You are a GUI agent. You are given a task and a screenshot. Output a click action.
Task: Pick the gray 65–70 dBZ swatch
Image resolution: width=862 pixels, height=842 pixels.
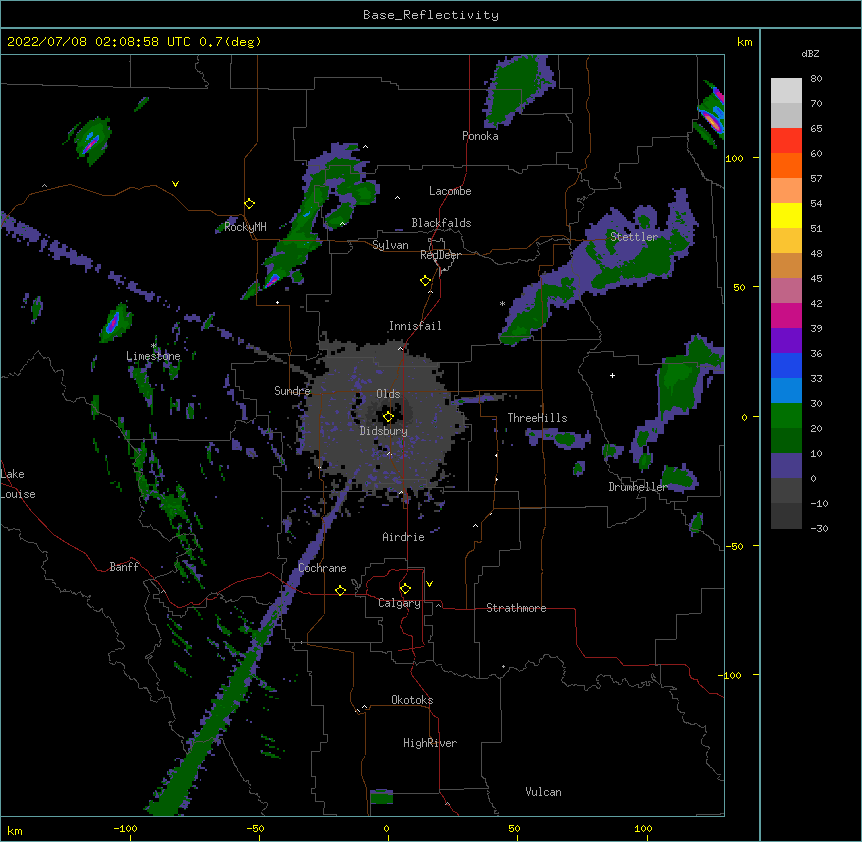[x=786, y=115]
